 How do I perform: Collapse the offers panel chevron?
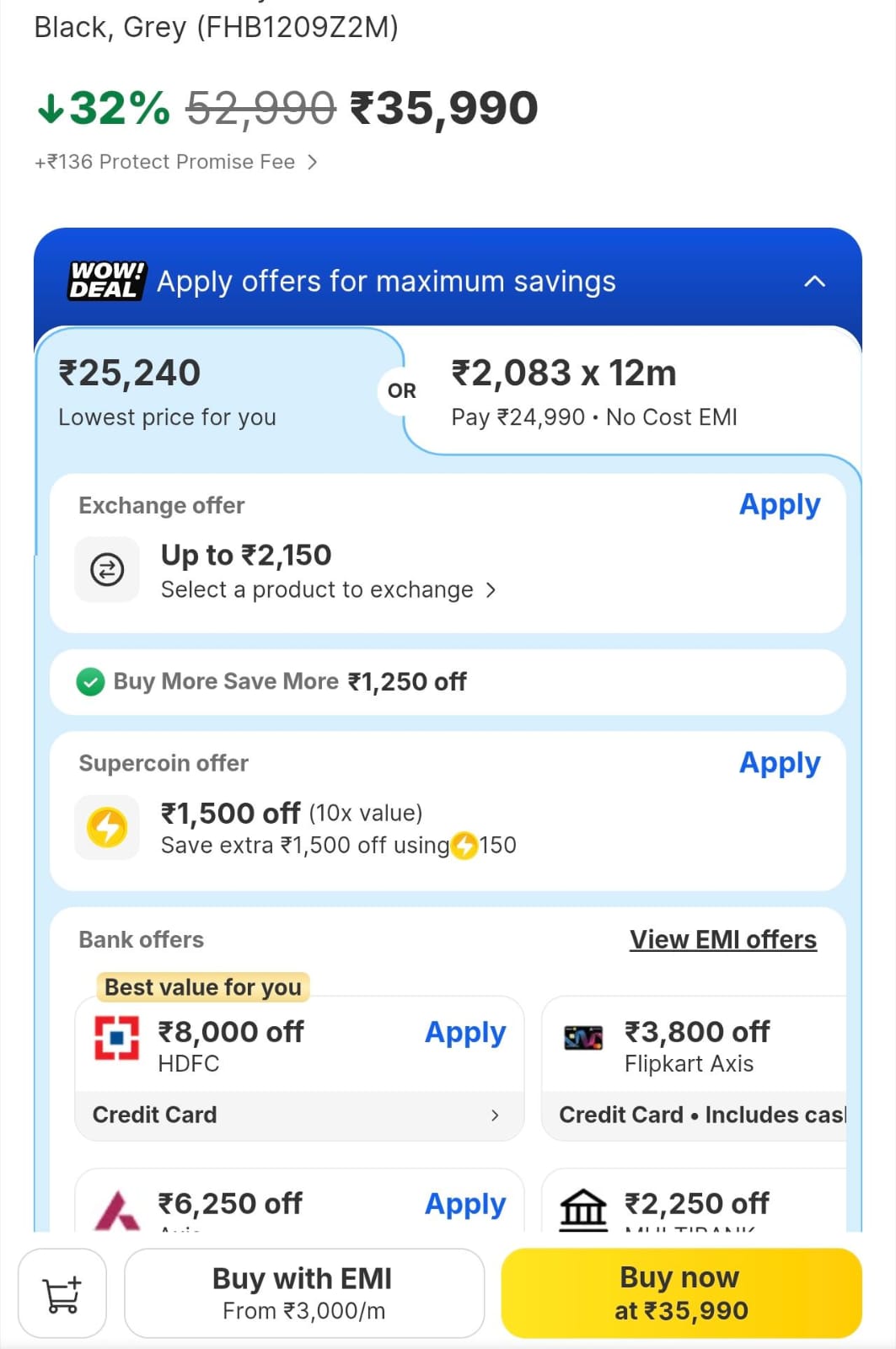814,282
